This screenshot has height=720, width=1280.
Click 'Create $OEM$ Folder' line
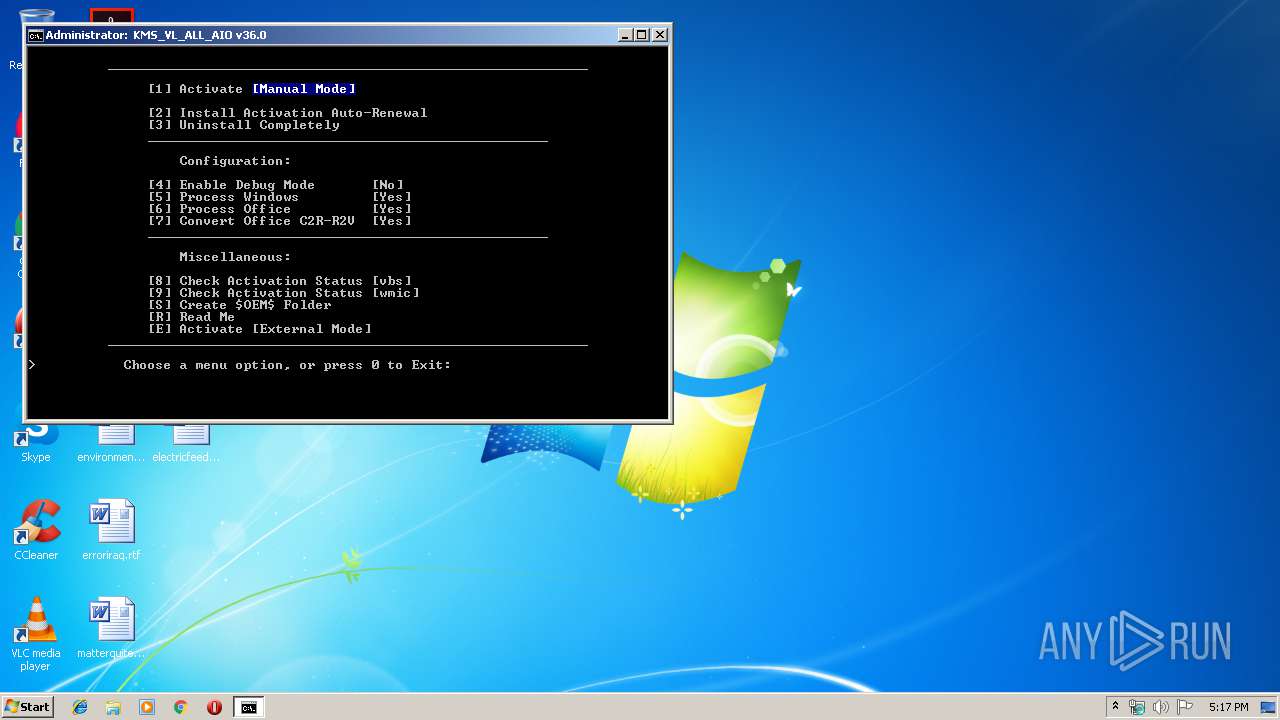click(240, 305)
